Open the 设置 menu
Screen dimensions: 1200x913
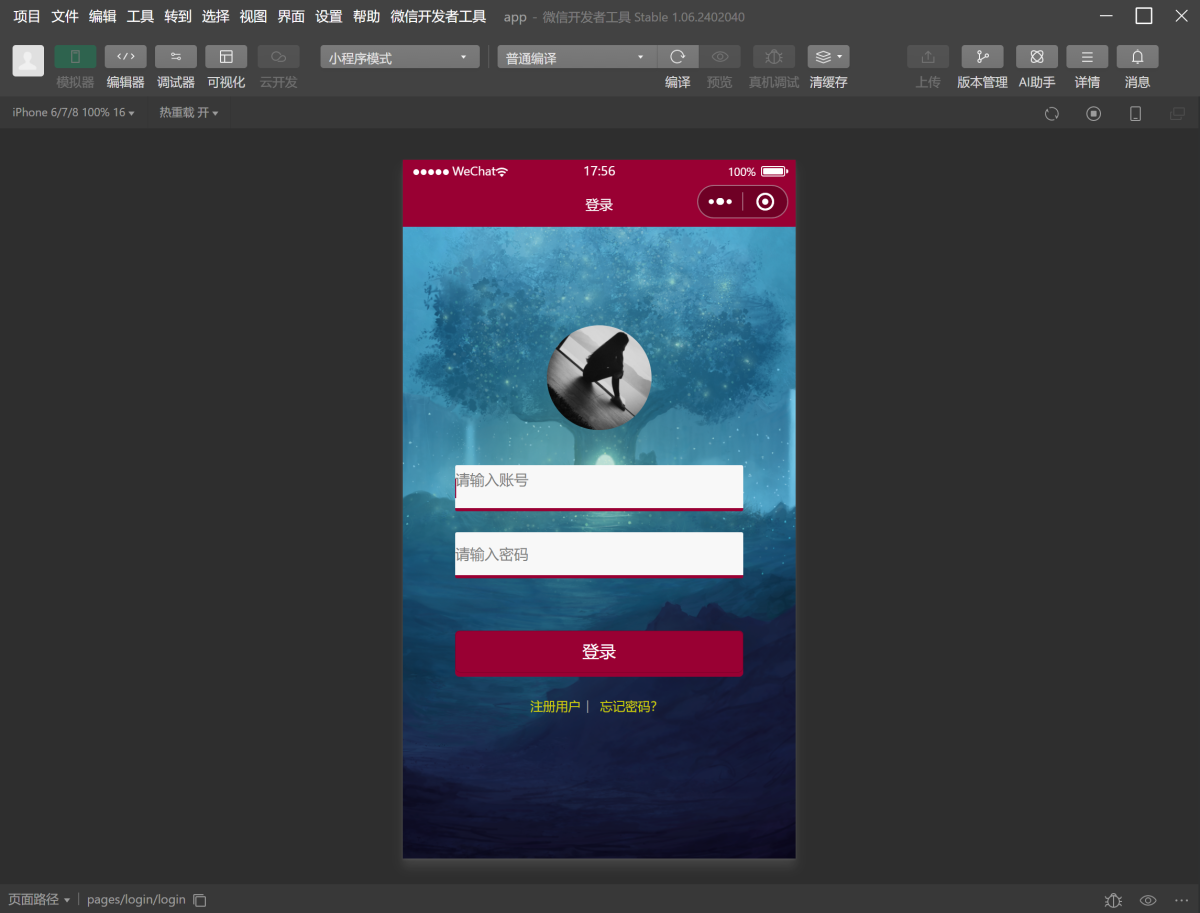(328, 17)
